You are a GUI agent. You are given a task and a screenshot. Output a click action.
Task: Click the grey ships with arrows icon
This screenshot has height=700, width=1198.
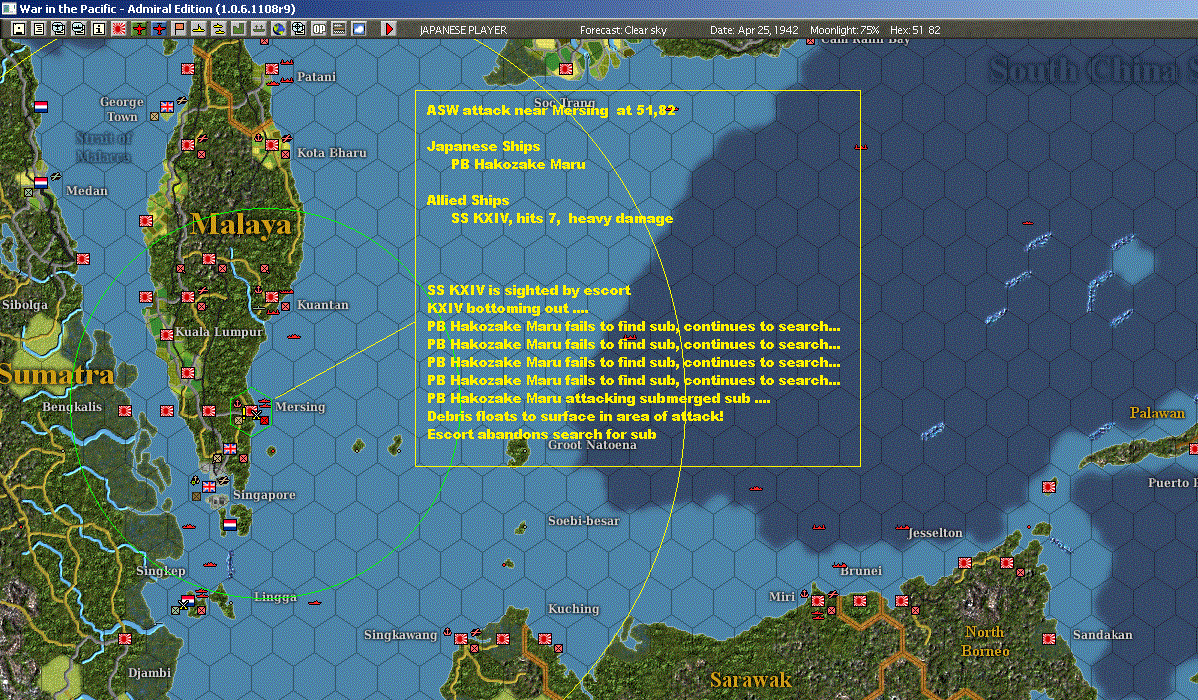pos(259,29)
